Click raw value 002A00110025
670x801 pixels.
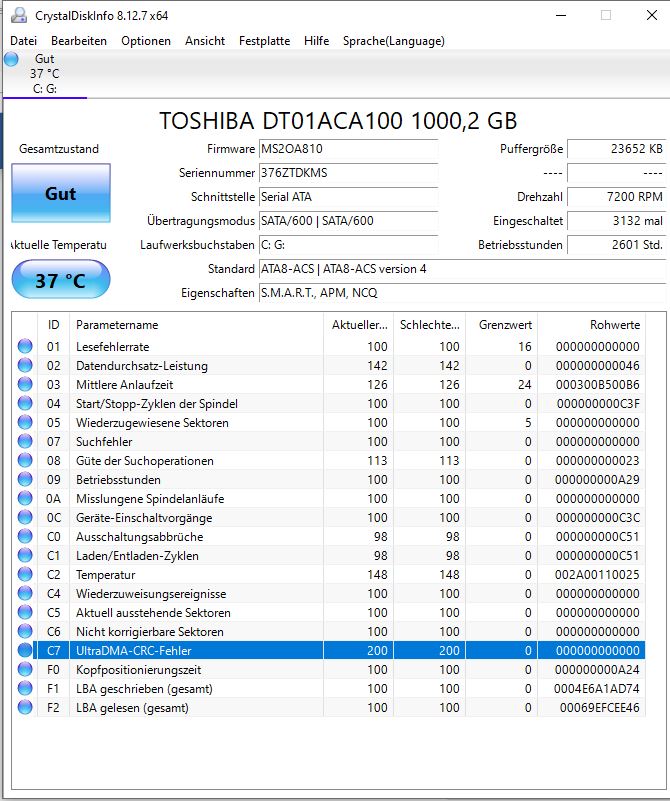(597, 575)
